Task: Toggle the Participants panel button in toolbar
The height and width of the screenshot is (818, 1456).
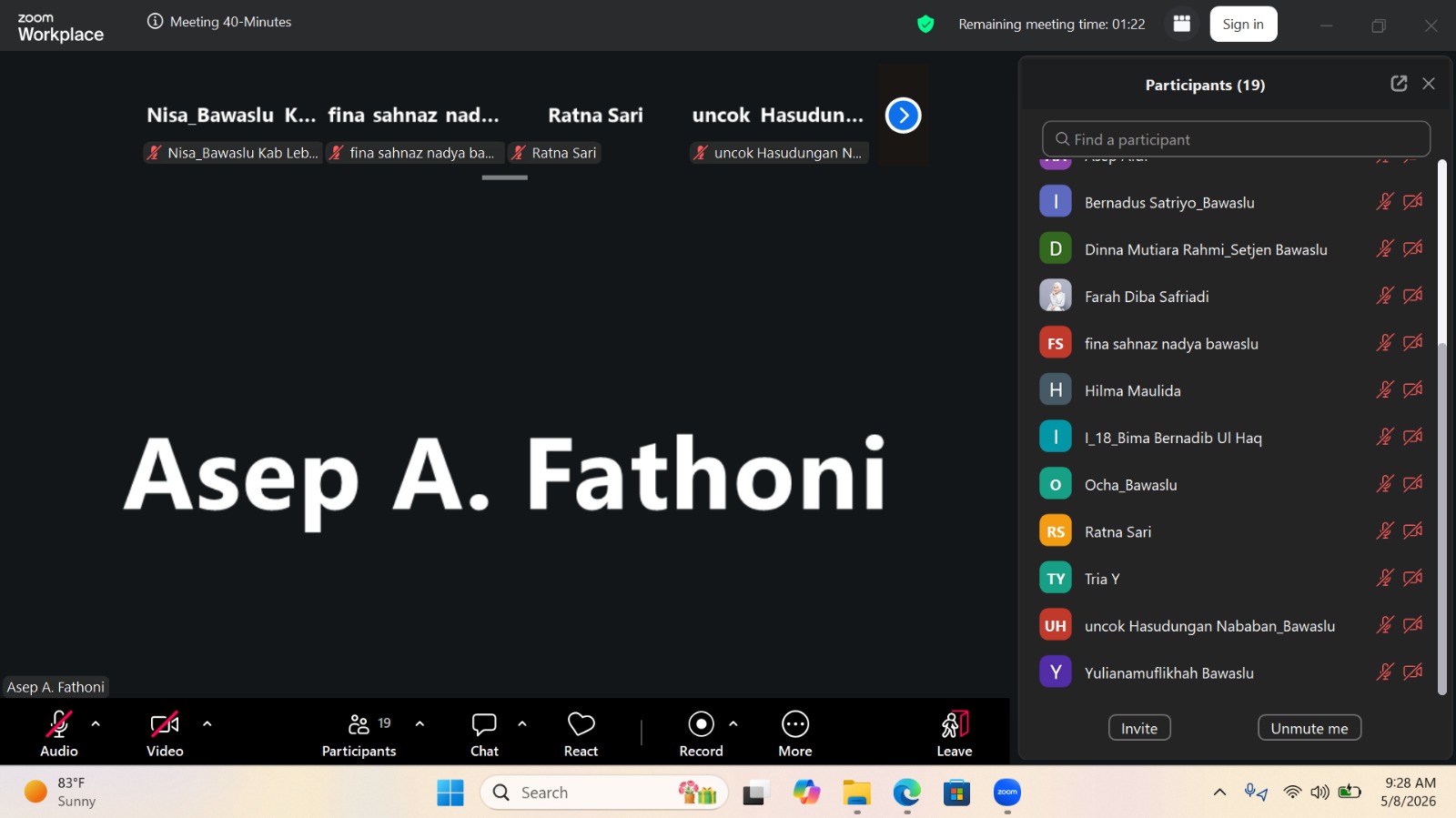Action: (359, 733)
